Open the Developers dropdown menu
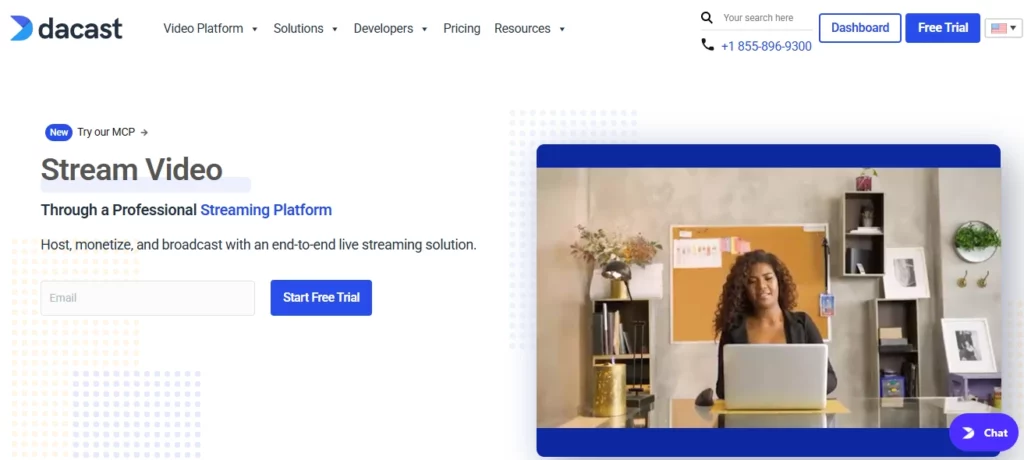Viewport: 1024px width, 460px height. click(x=390, y=29)
